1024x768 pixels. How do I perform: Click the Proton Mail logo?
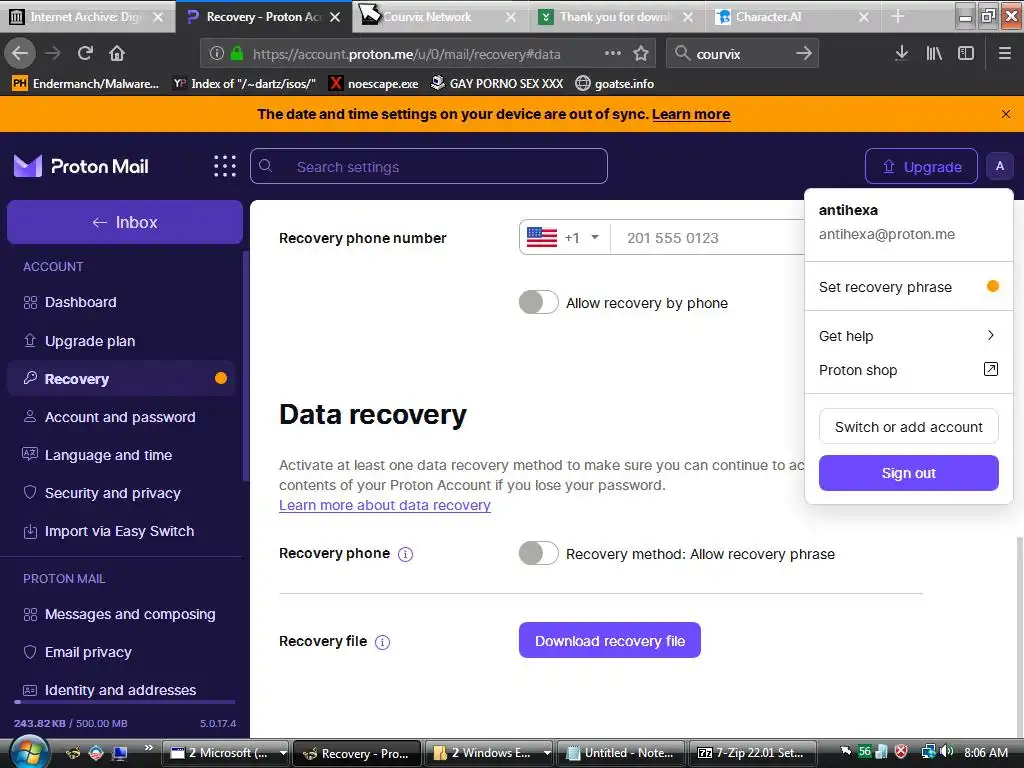coord(82,167)
